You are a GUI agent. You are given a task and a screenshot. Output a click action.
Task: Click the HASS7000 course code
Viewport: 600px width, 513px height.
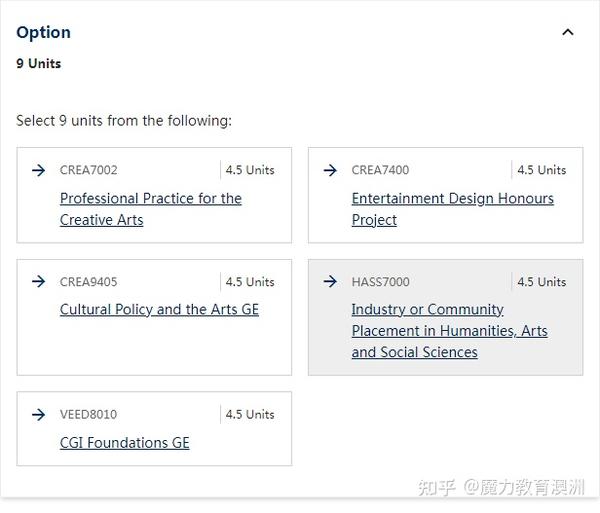tap(380, 282)
